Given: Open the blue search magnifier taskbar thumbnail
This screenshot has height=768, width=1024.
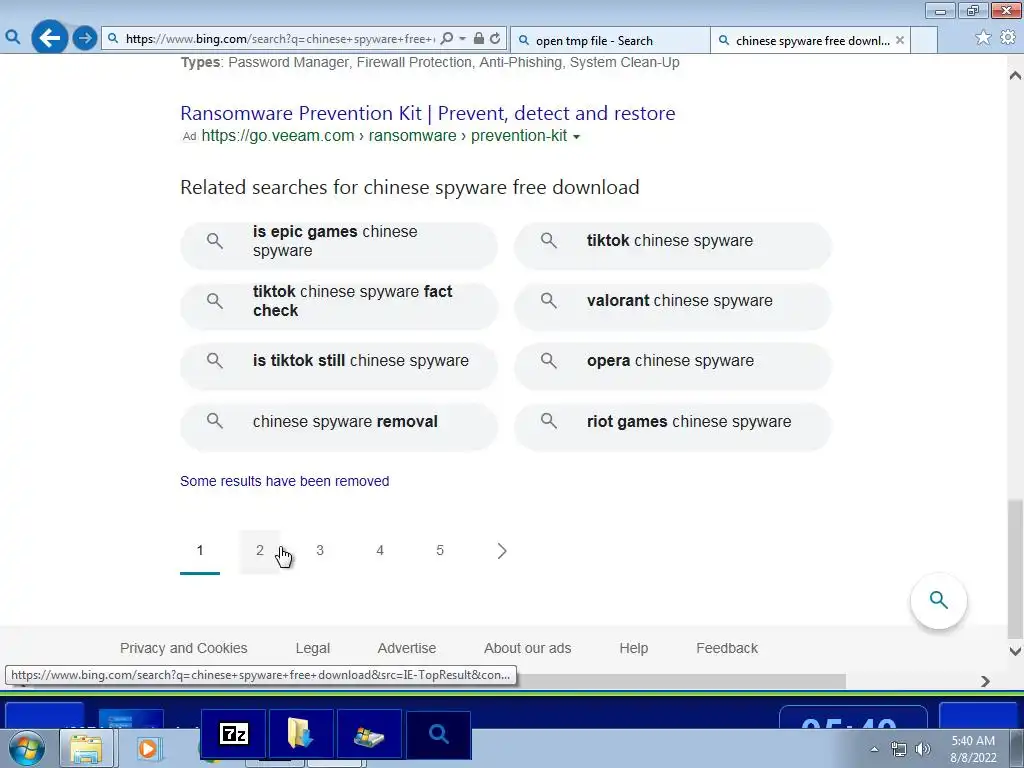Looking at the screenshot, I should point(438,734).
